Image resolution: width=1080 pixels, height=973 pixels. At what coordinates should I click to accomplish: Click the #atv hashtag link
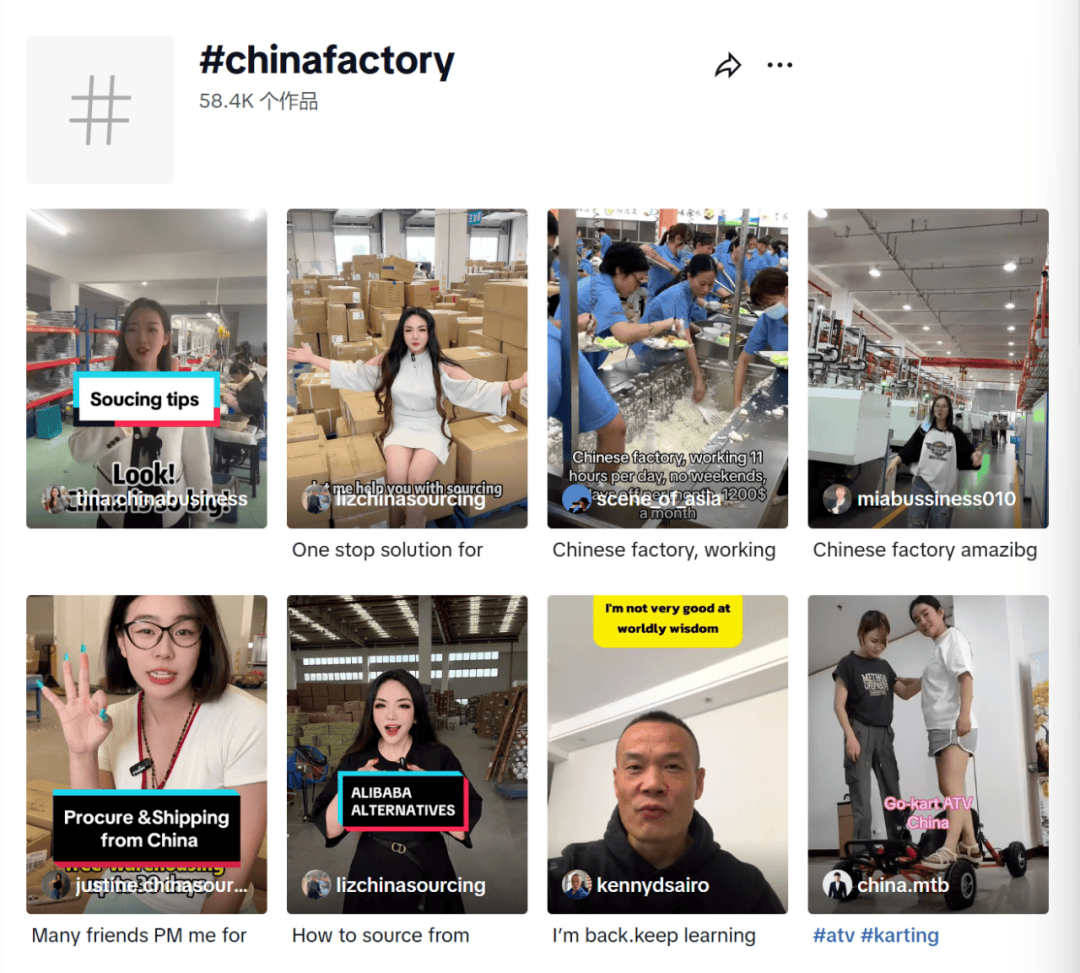(x=833, y=936)
